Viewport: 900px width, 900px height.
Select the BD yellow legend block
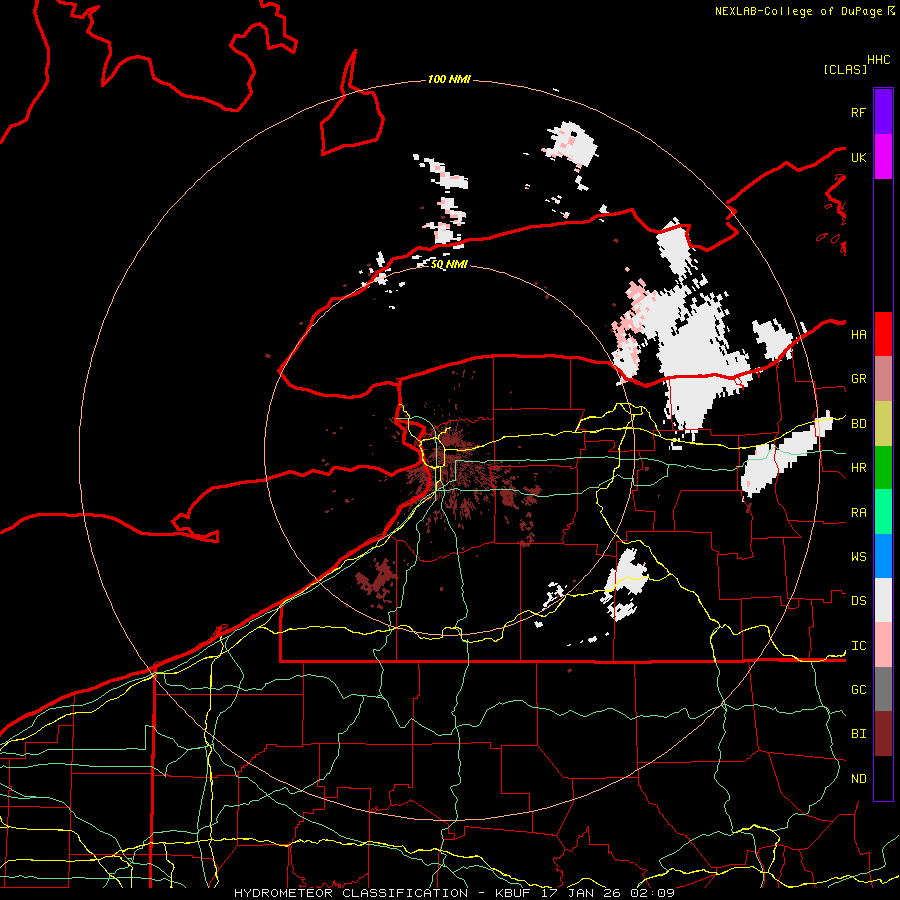[x=883, y=424]
